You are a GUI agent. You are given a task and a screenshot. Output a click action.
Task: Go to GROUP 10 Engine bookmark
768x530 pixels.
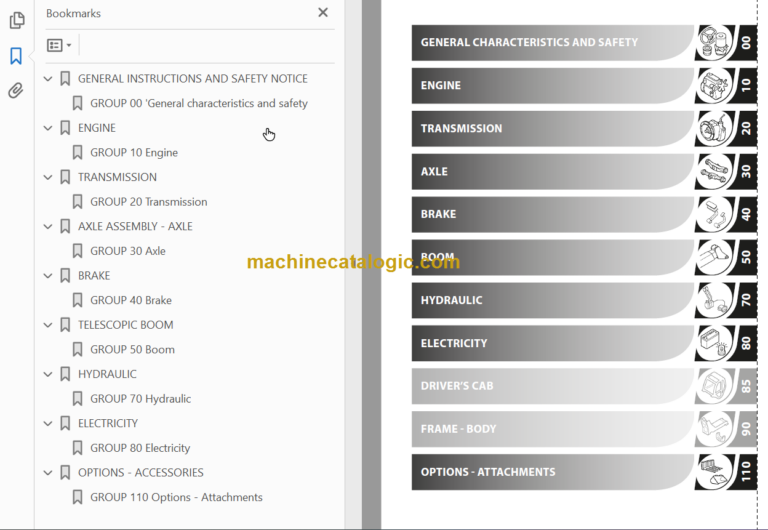tap(134, 153)
